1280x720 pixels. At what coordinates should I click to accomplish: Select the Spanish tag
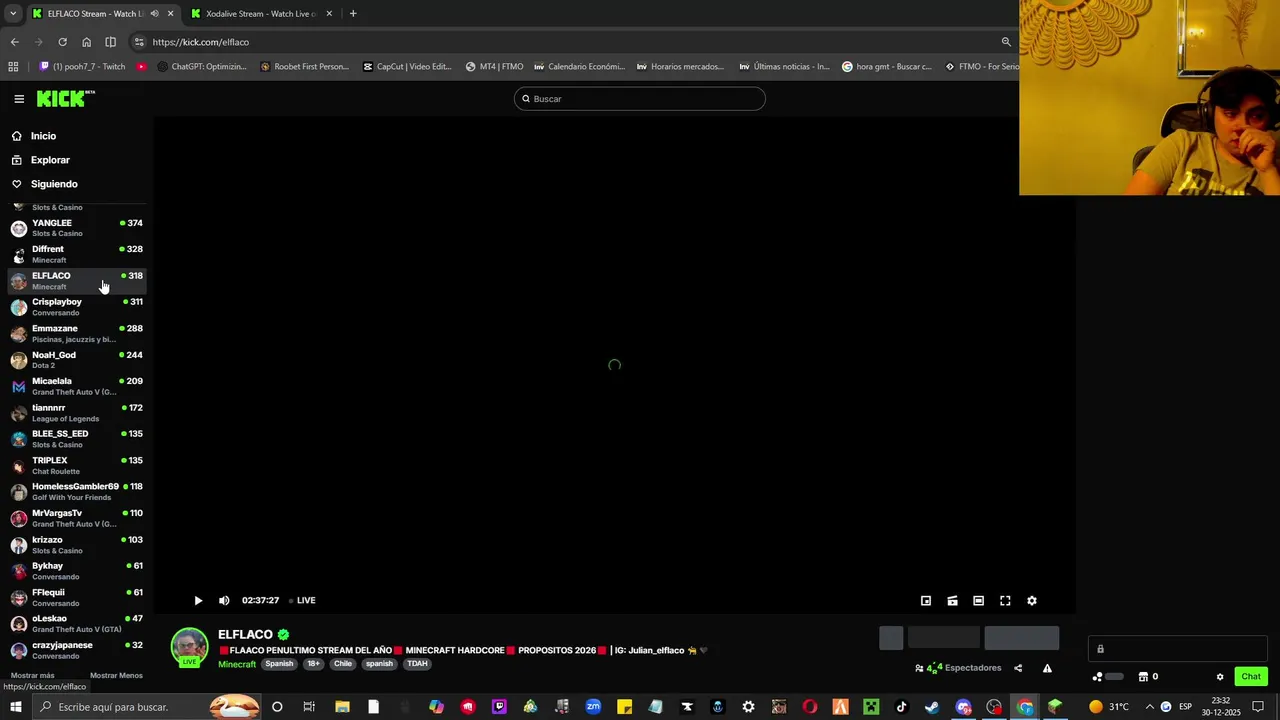click(279, 664)
